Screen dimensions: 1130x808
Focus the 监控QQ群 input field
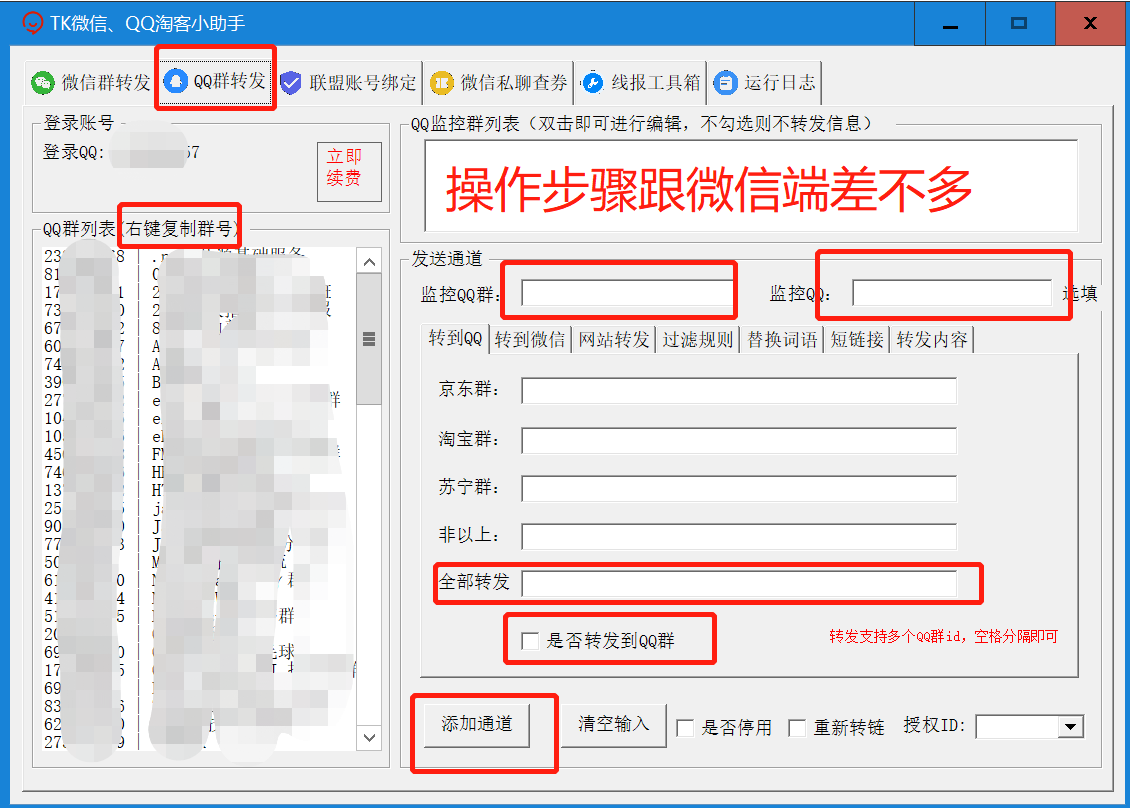pyautogui.click(x=626, y=293)
